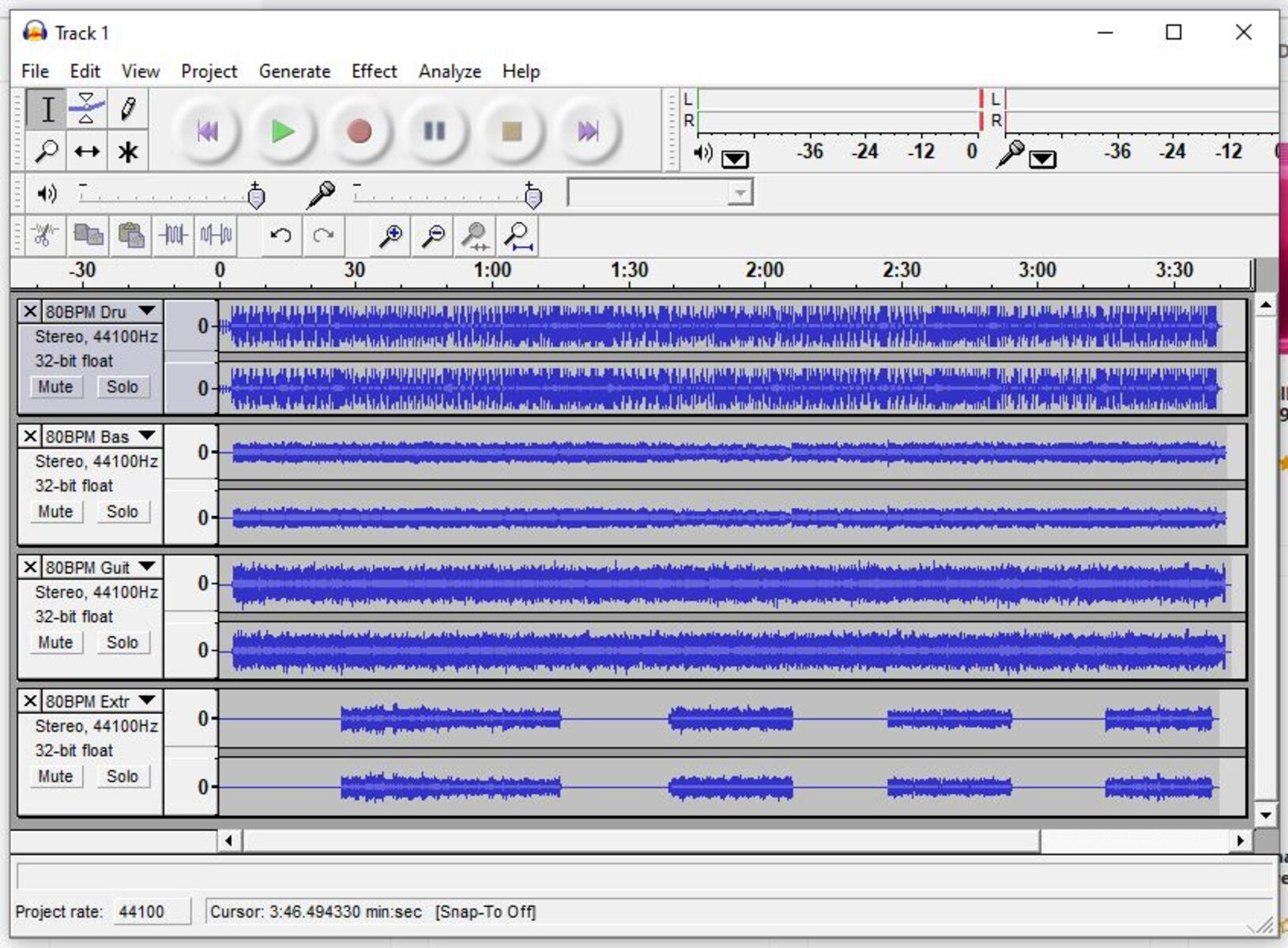Click Fit Selection in window icon
The image size is (1288, 948).
pos(475,235)
